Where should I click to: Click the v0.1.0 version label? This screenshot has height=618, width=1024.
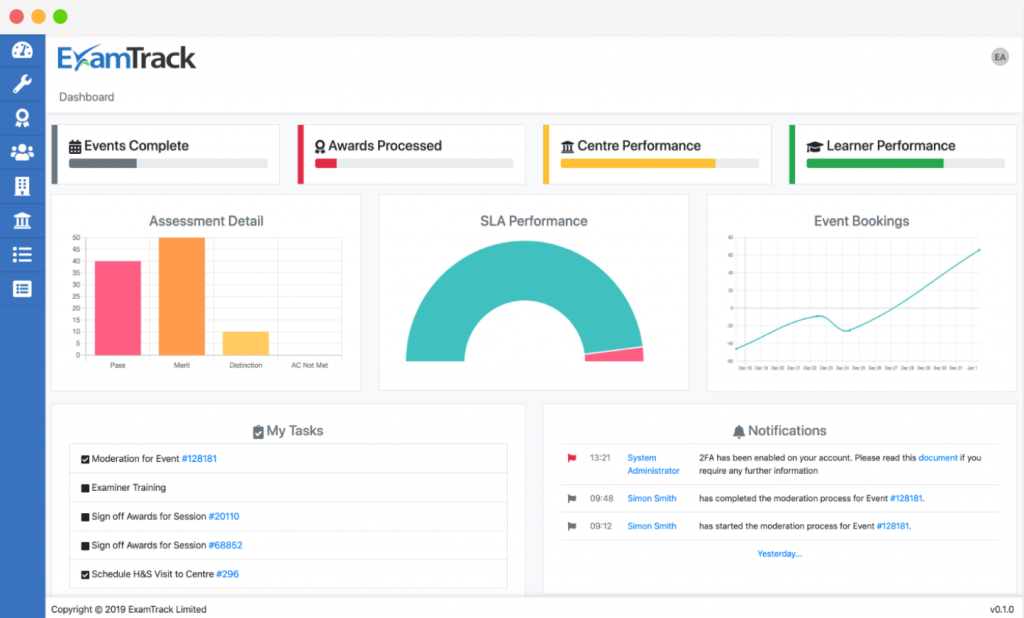coord(1002,609)
